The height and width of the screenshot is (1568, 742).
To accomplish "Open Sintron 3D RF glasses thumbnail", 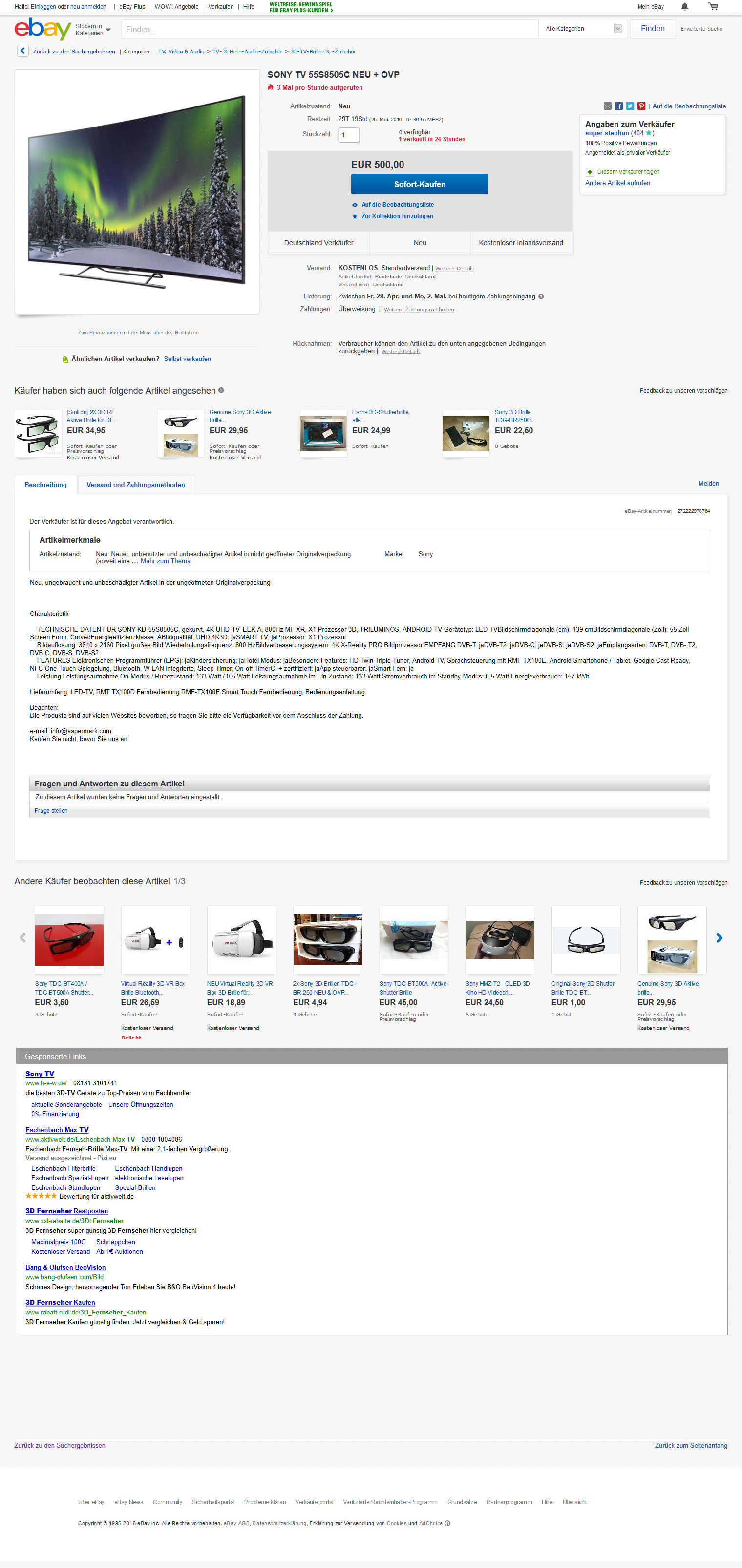I will tap(38, 435).
